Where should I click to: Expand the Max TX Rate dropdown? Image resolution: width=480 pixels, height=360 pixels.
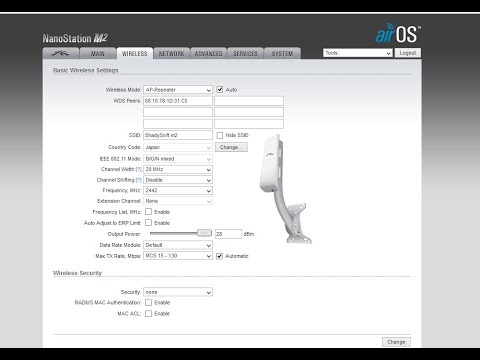(178, 256)
